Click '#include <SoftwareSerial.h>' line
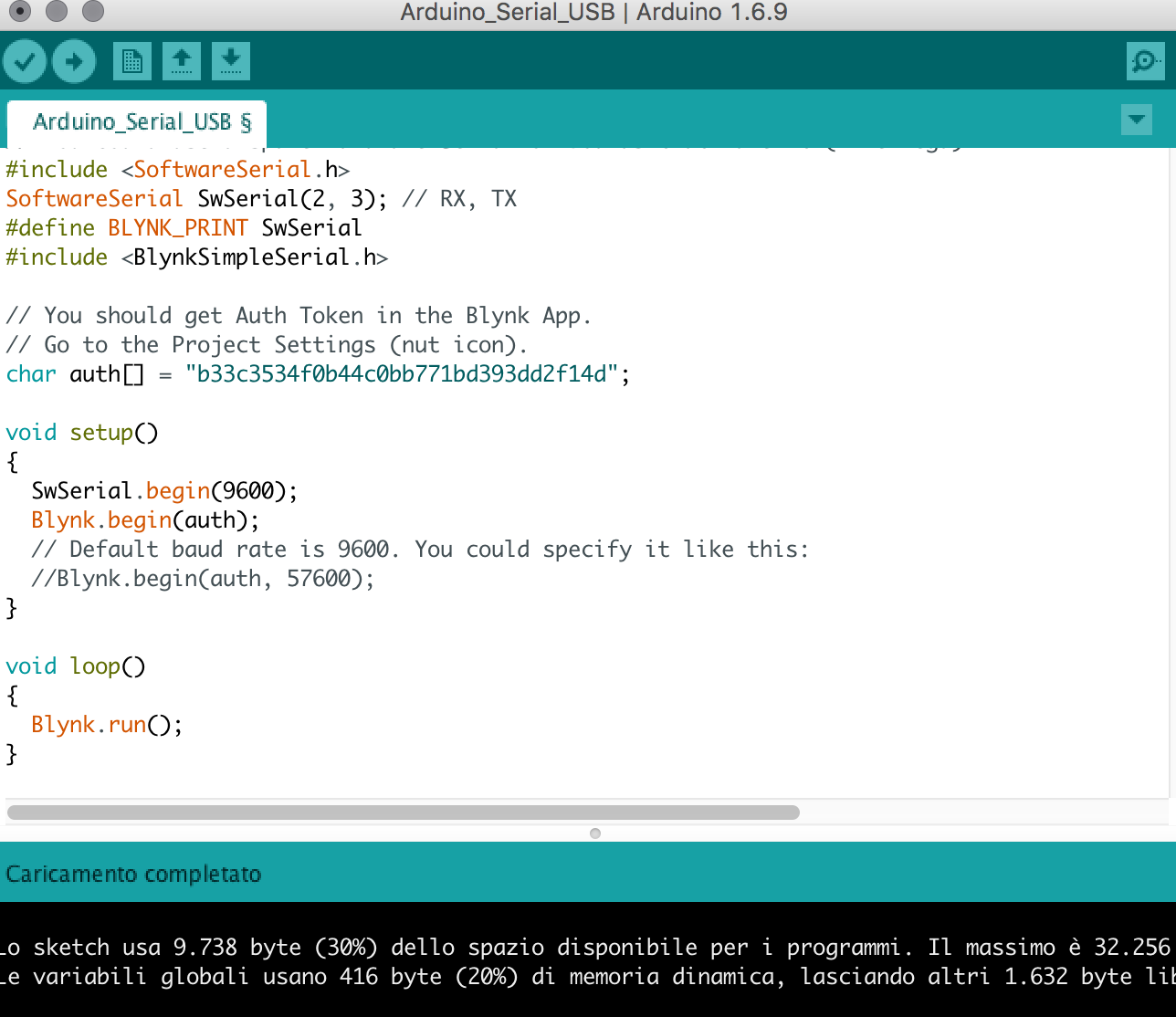1176x1017 pixels. click(178, 170)
